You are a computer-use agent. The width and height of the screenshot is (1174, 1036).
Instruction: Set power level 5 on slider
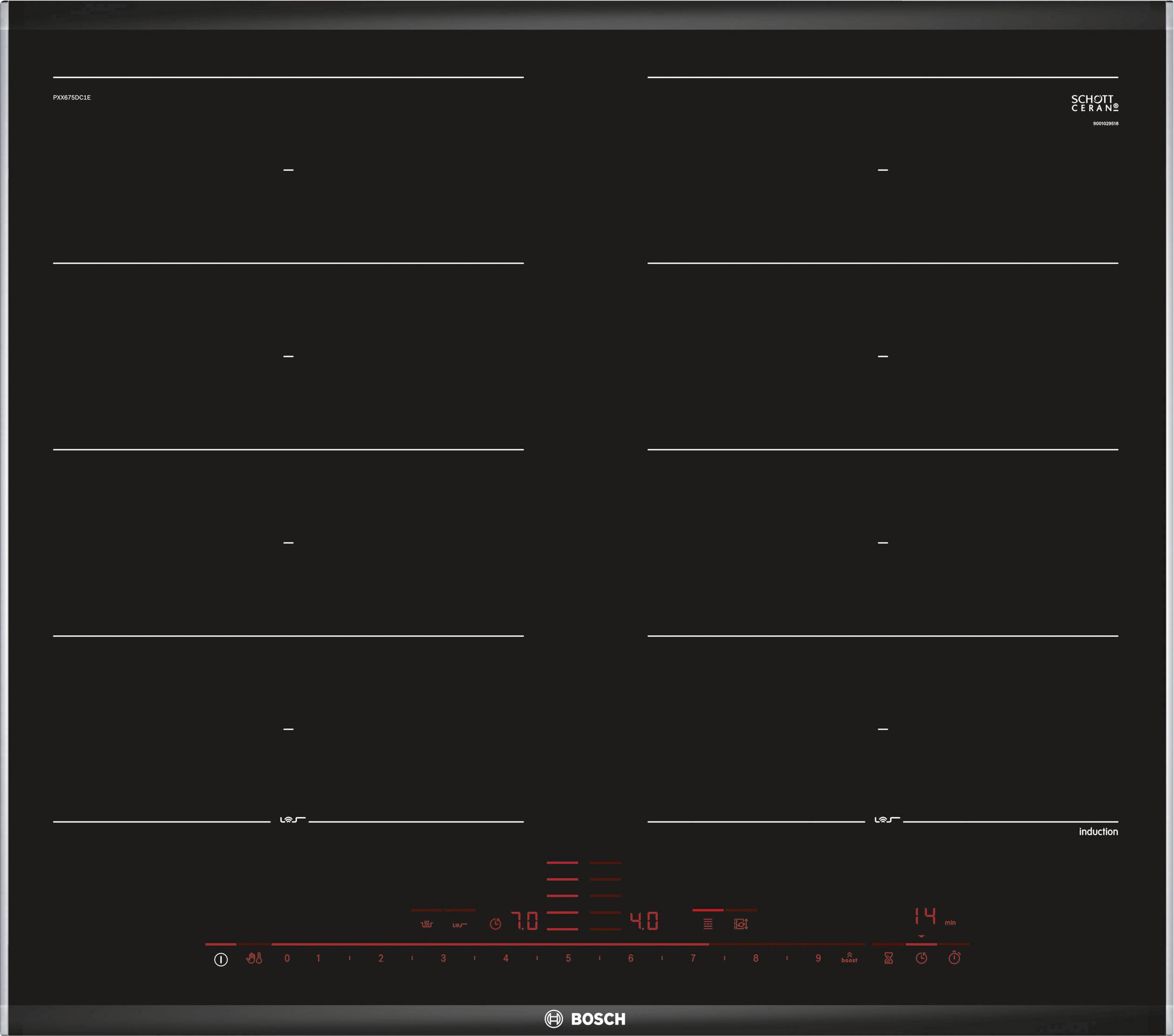point(568,959)
